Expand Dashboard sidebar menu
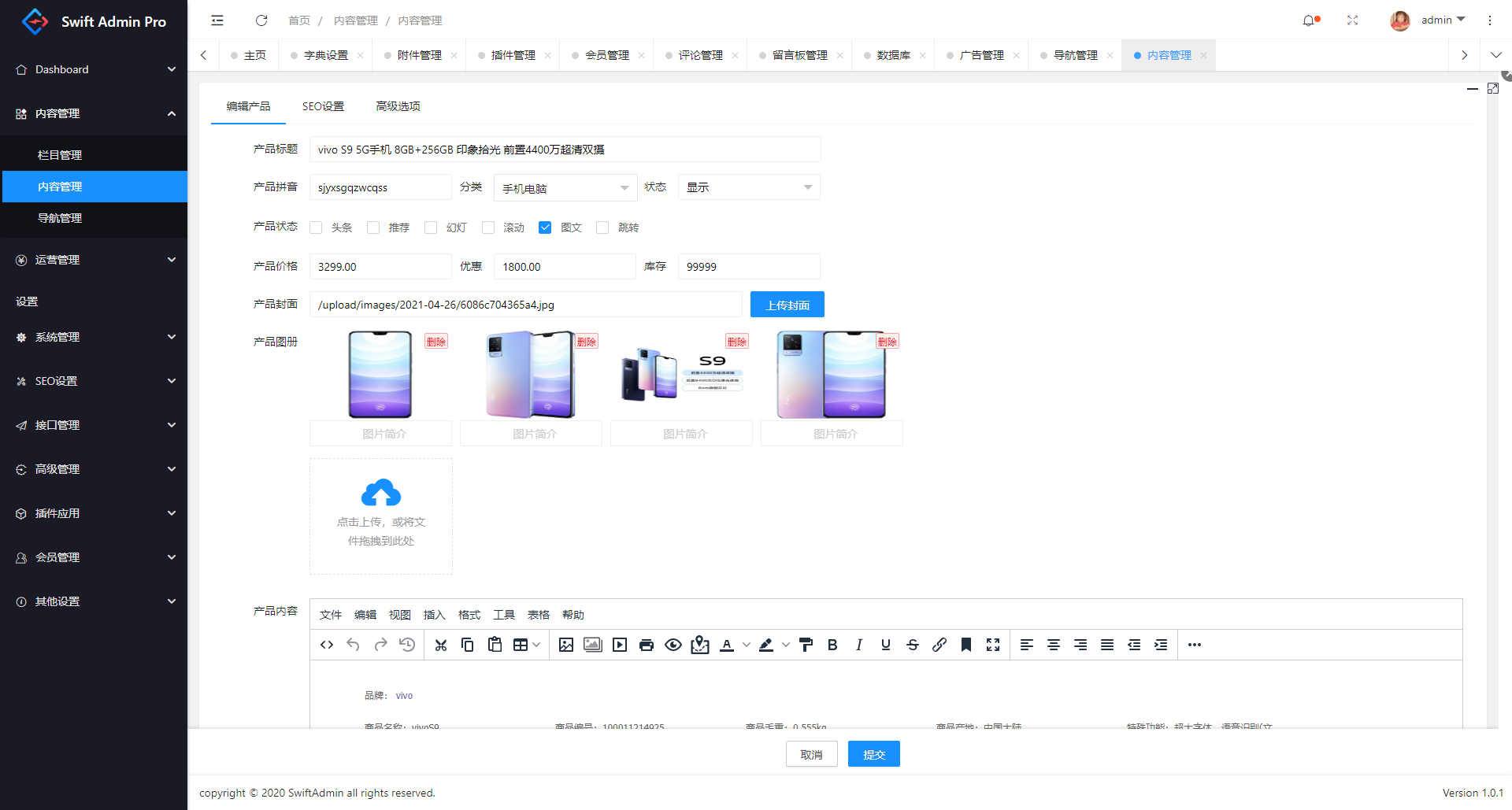The height and width of the screenshot is (810, 1512). (94, 69)
